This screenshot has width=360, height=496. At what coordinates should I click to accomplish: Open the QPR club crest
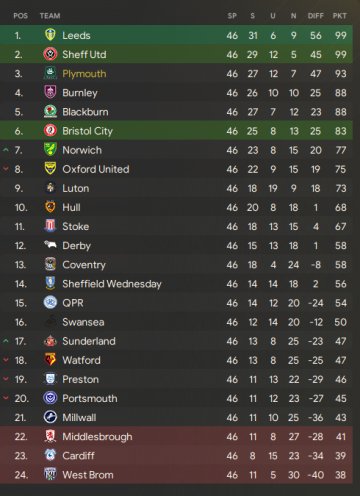coord(50,302)
